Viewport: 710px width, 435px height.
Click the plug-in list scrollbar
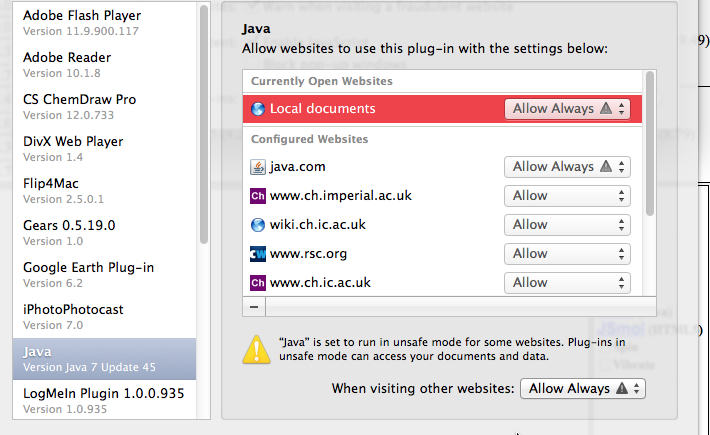pyautogui.click(x=204, y=120)
